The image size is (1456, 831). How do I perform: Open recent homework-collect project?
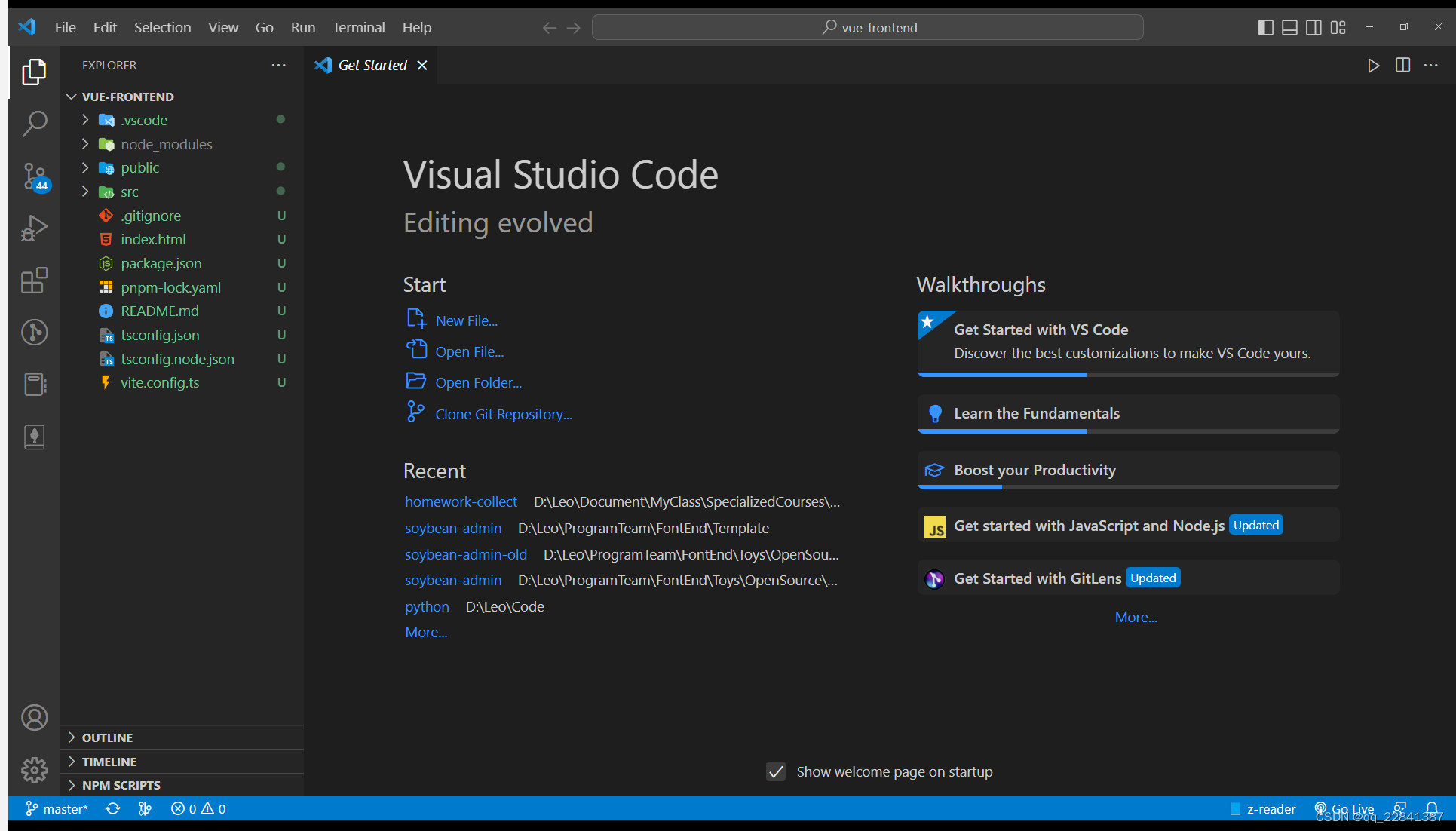[461, 501]
